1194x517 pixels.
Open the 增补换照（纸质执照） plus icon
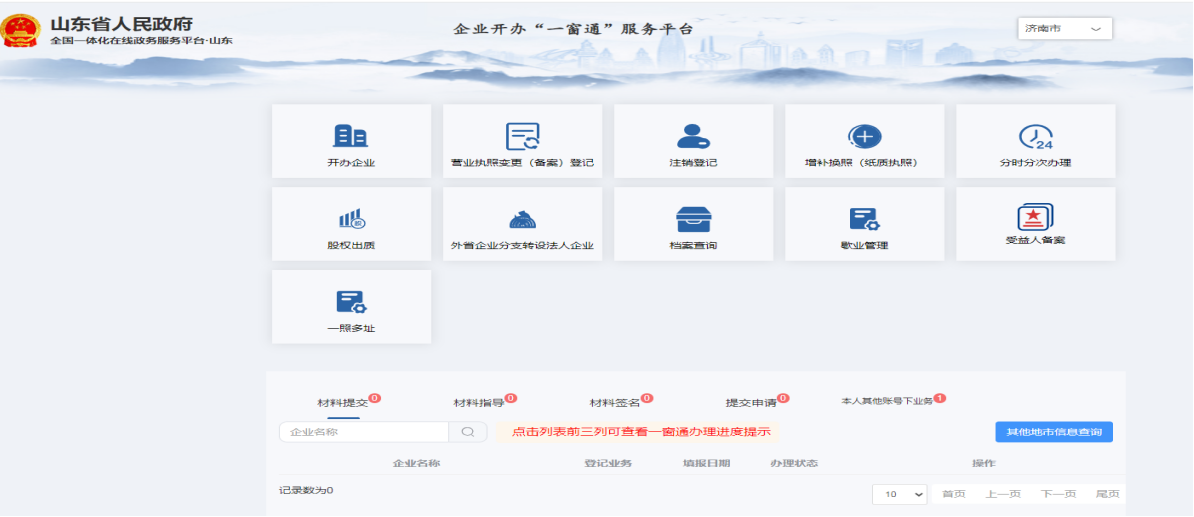click(x=864, y=136)
